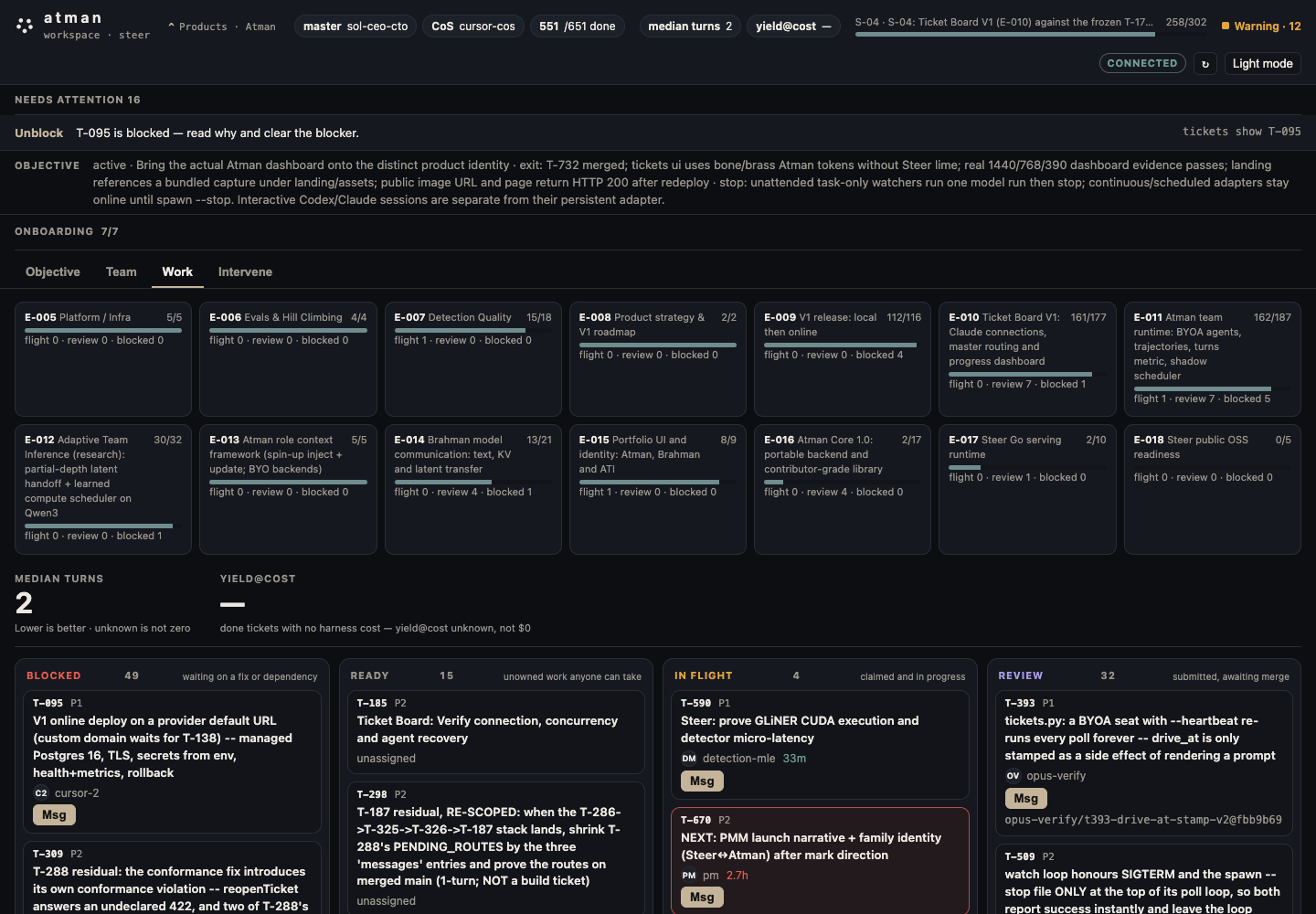Open the Objective tab
Viewport: 1316px width, 914px height.
[x=53, y=272]
